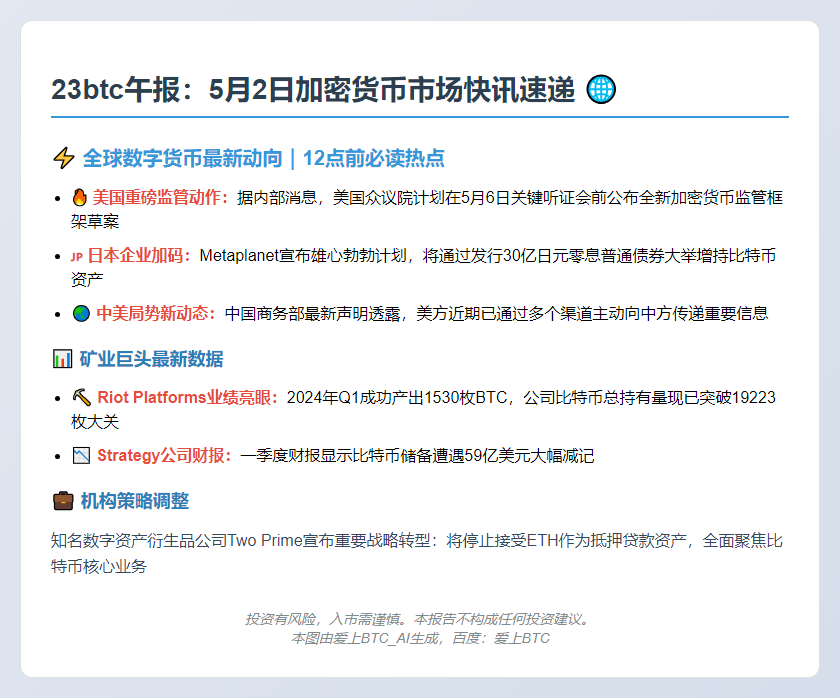The image size is (840, 698).
Task: Click the heading 矿业巨头最新数据
Action: tap(152, 359)
